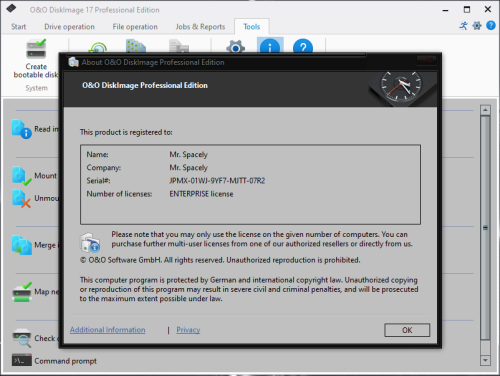
Task: Click the running man express icon top right
Action: click(x=464, y=26)
